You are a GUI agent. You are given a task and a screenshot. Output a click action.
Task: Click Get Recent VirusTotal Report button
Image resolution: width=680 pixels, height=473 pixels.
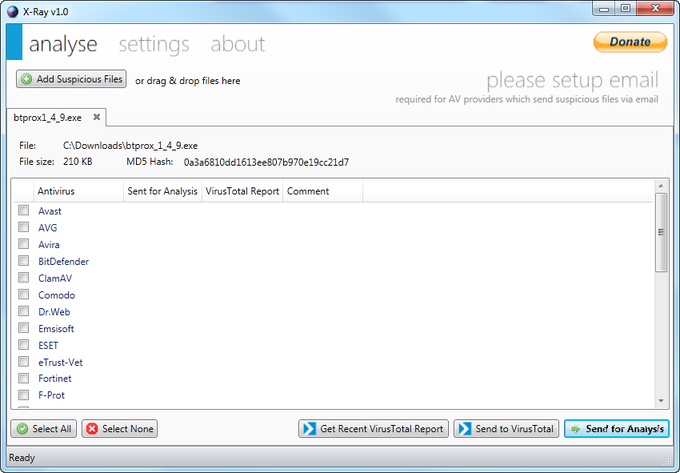click(373, 429)
